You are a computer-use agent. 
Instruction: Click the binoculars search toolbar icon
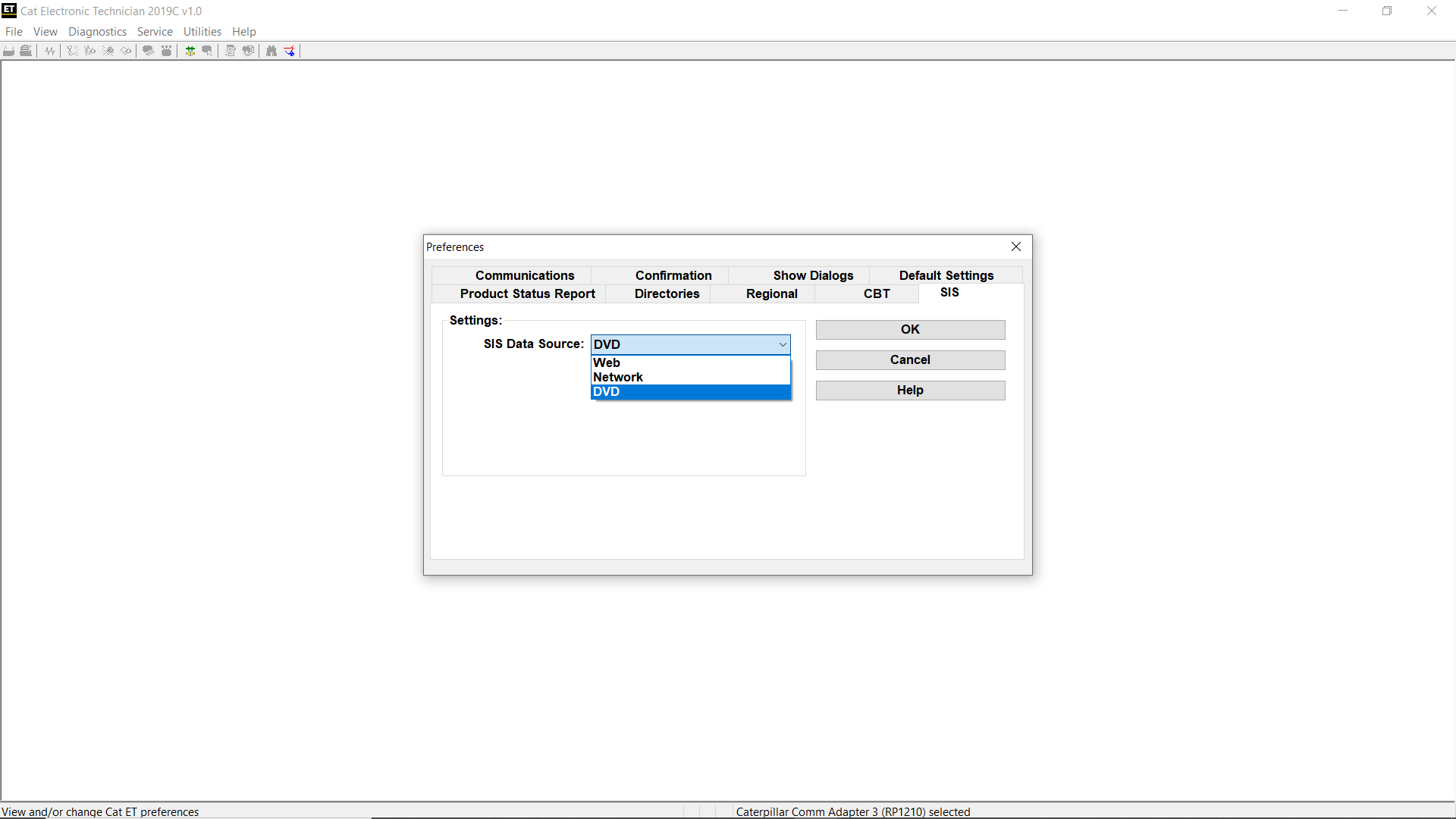pos(271,51)
